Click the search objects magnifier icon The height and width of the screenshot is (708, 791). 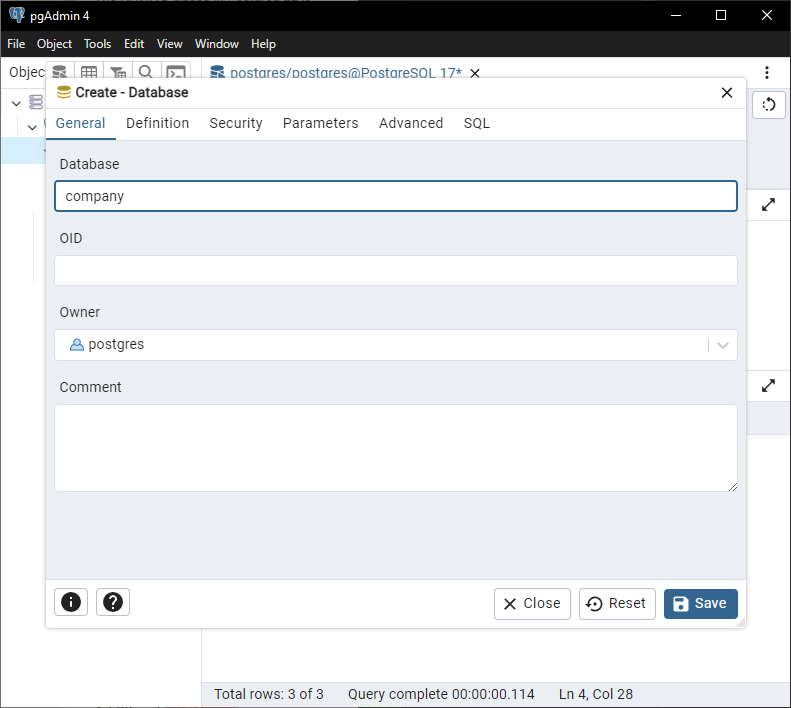(x=146, y=72)
